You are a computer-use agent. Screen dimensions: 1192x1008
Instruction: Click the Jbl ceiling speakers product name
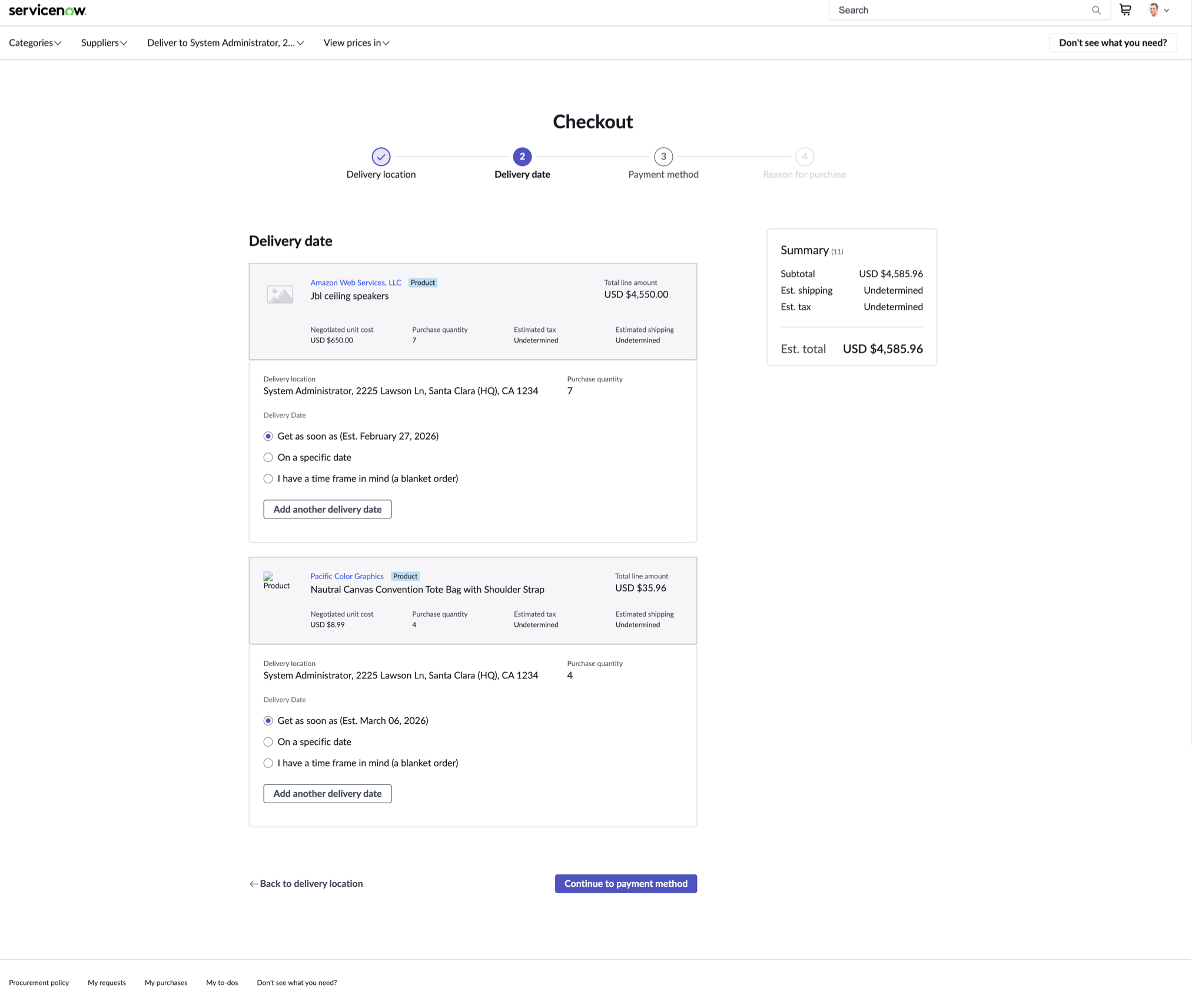(x=350, y=296)
